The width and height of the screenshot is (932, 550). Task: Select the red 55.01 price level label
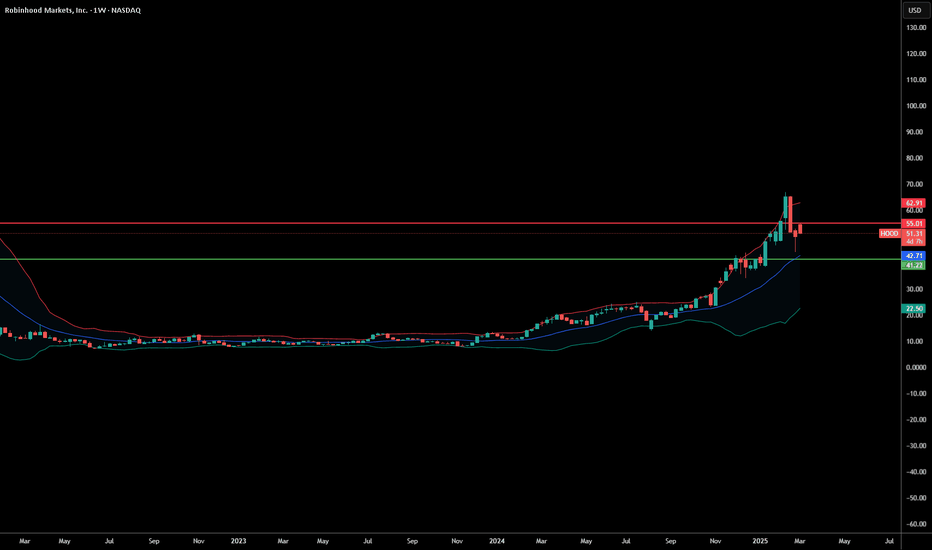[x=915, y=223]
